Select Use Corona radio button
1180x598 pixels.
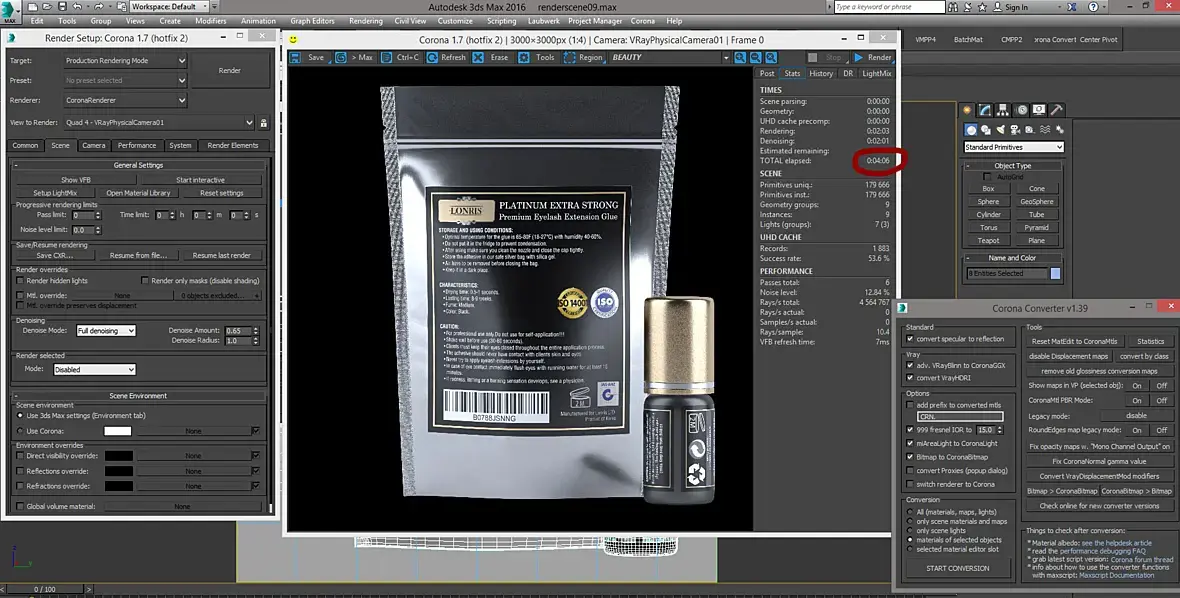click(20, 431)
